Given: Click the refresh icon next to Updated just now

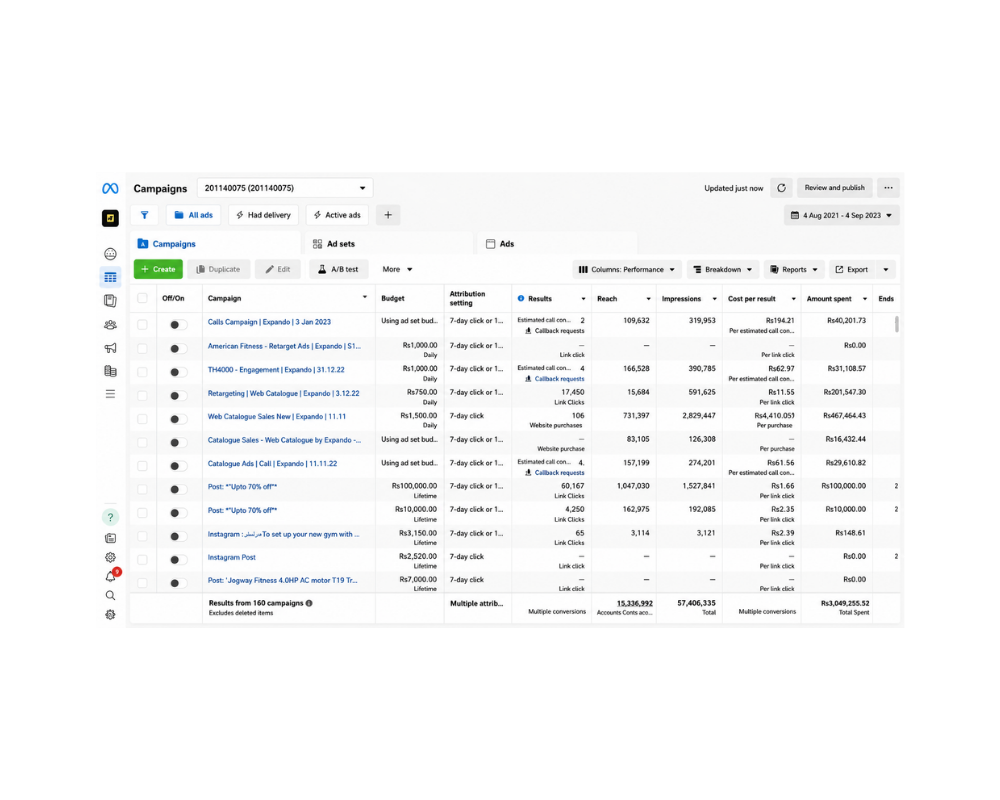Looking at the screenshot, I should (781, 188).
